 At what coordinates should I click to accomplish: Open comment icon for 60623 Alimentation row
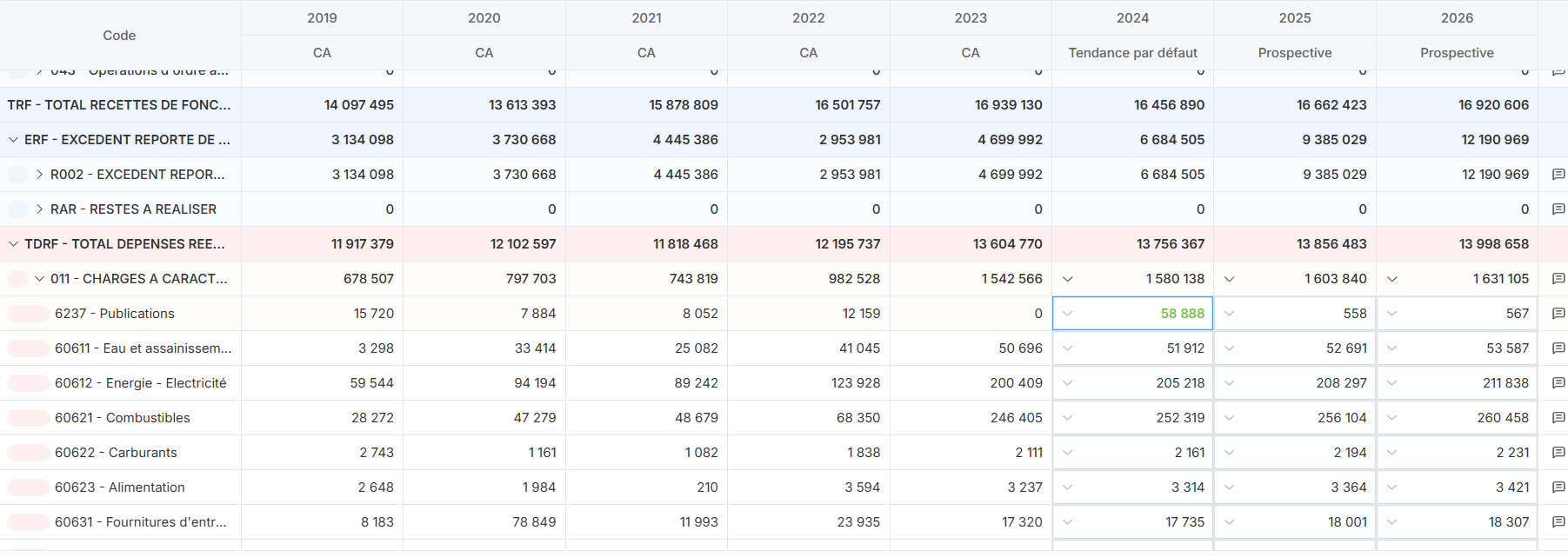pyautogui.click(x=1558, y=487)
